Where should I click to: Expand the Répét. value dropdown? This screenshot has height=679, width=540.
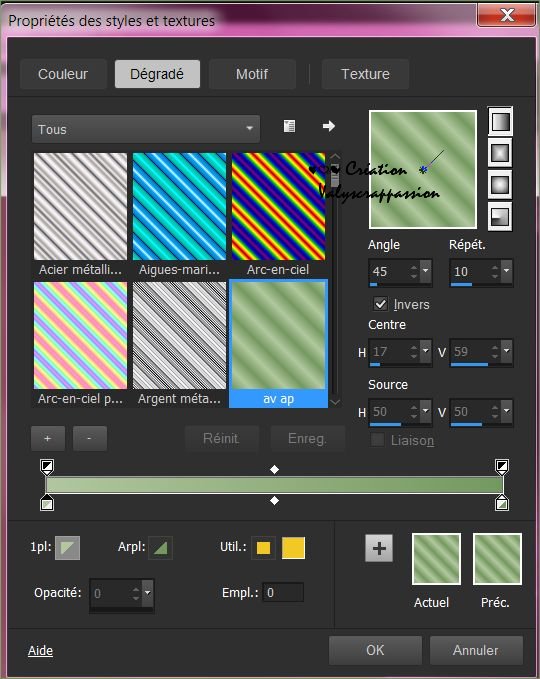[506, 270]
